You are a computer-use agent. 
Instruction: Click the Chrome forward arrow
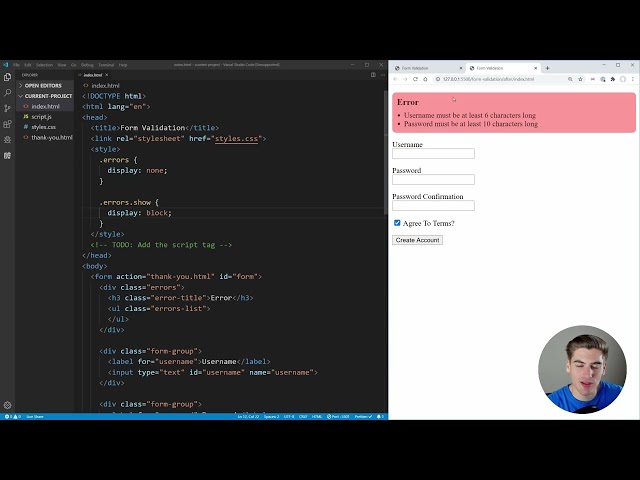point(405,79)
